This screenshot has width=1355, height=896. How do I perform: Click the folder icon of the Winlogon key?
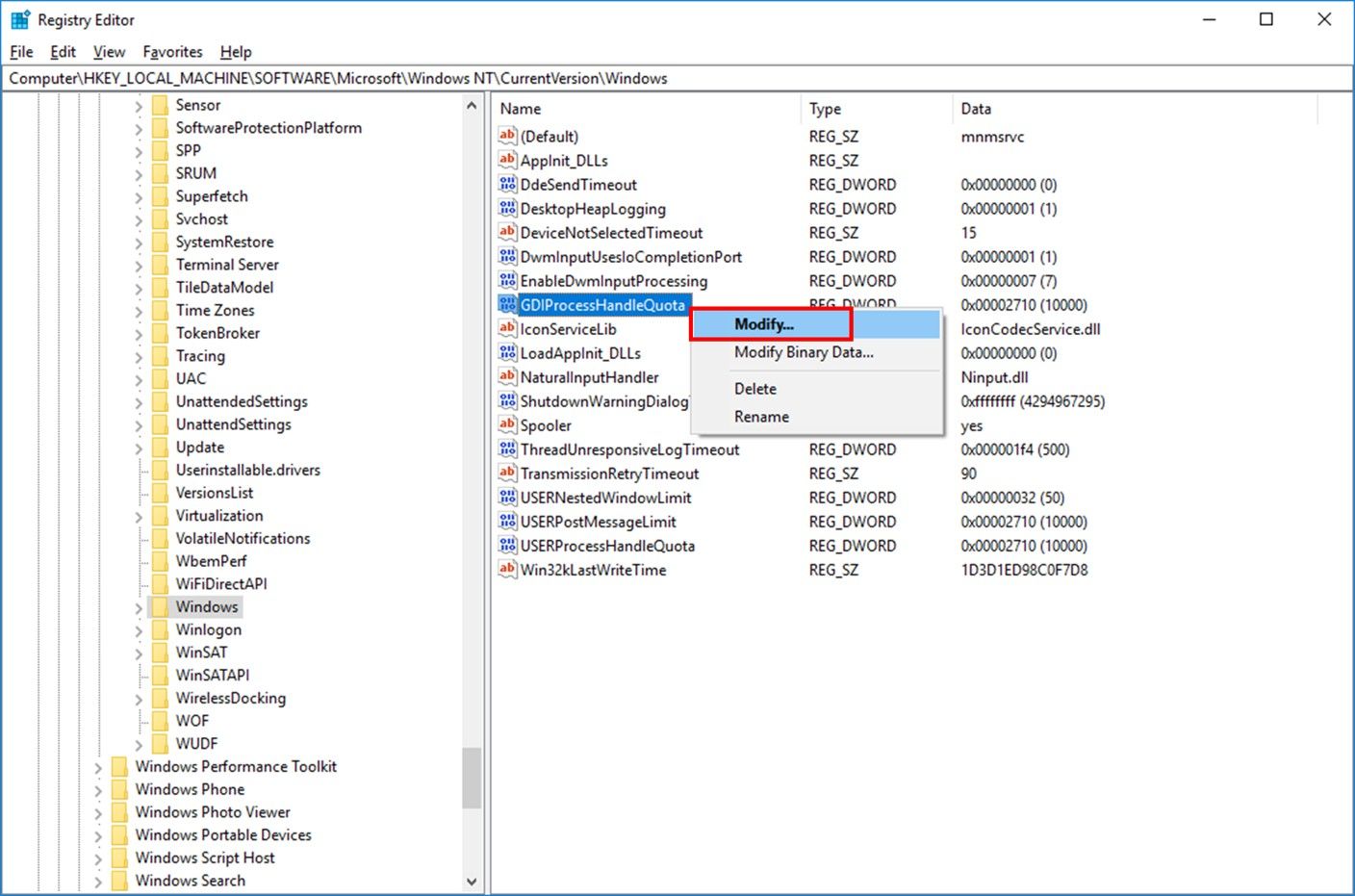coord(160,629)
